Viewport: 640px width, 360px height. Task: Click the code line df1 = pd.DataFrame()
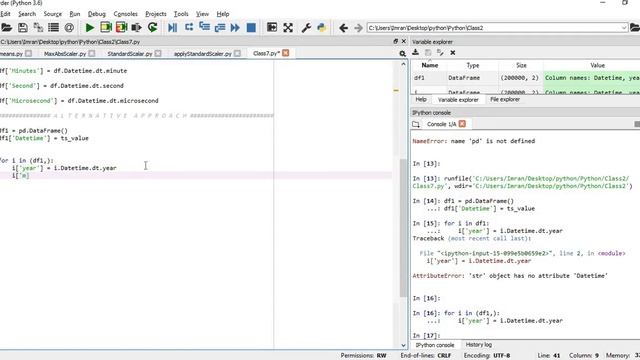pos(34,131)
